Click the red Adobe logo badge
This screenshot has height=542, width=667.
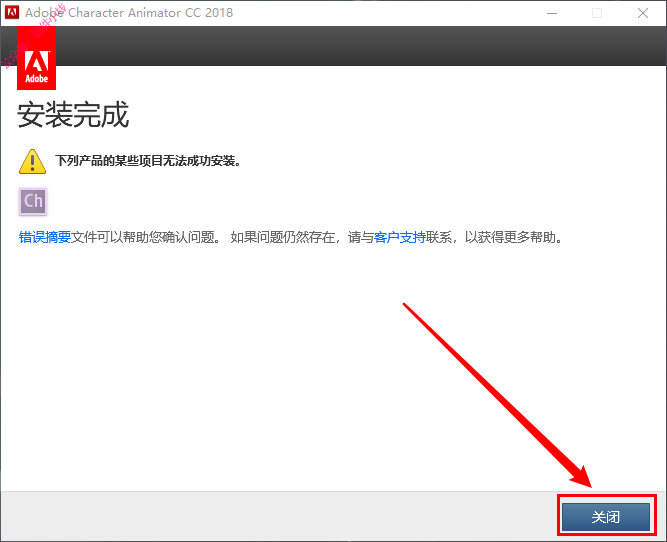tap(37, 58)
